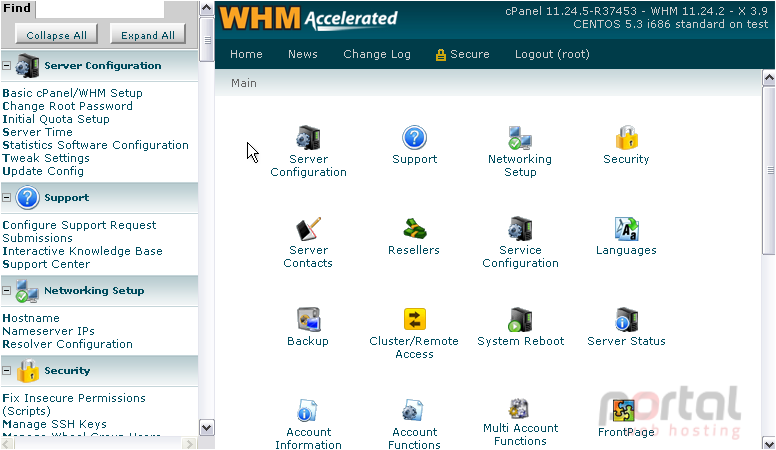The width and height of the screenshot is (776, 450).
Task: Collapse the Support sidebar section
Action: click(6, 198)
